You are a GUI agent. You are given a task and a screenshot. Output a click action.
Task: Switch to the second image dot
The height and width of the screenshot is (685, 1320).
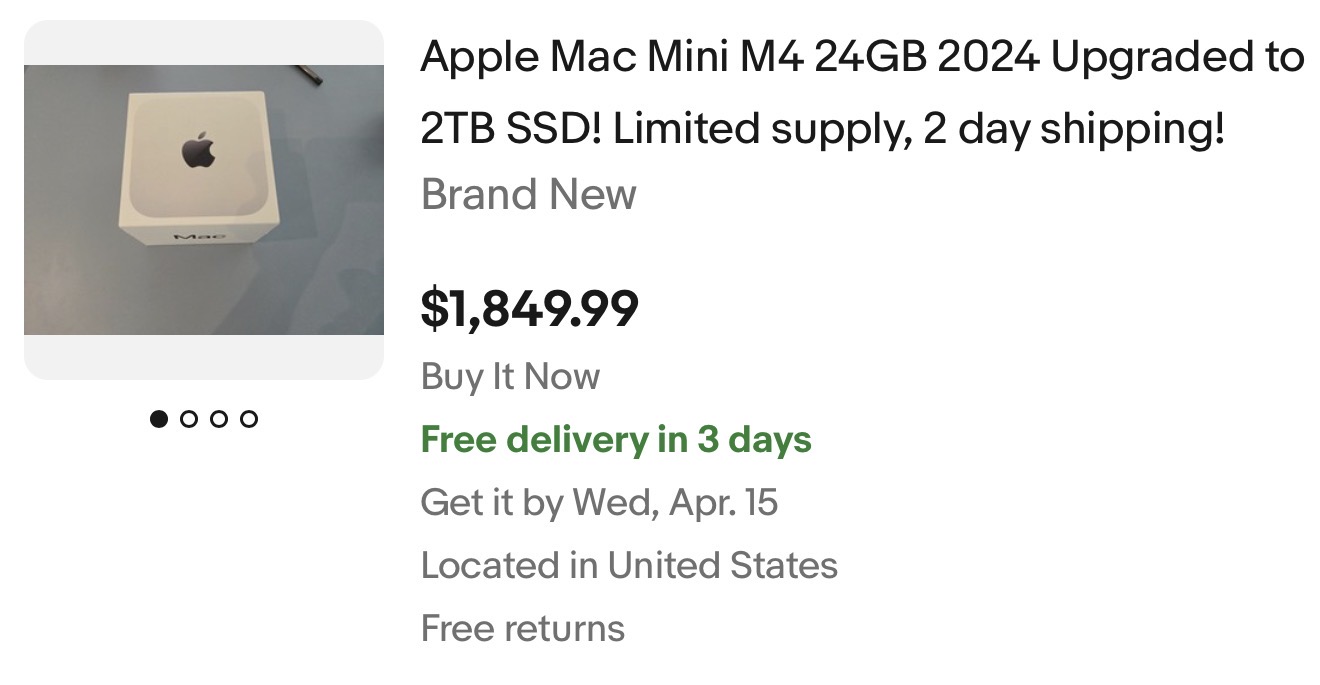[189, 419]
